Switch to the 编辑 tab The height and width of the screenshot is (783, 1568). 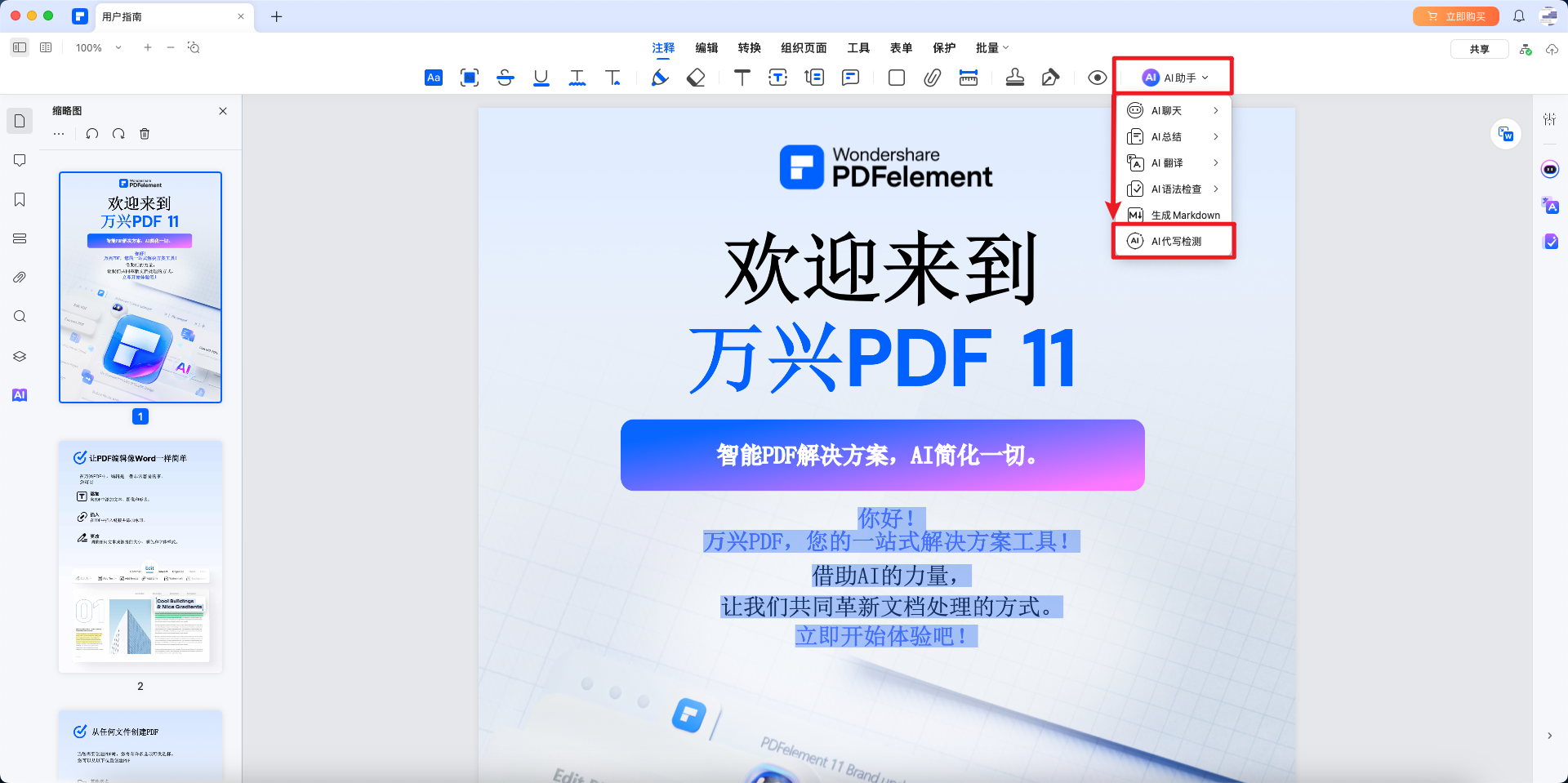707,47
